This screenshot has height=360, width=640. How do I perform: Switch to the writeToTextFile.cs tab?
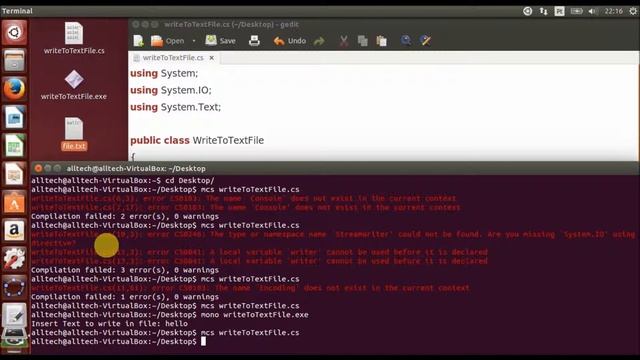173,58
